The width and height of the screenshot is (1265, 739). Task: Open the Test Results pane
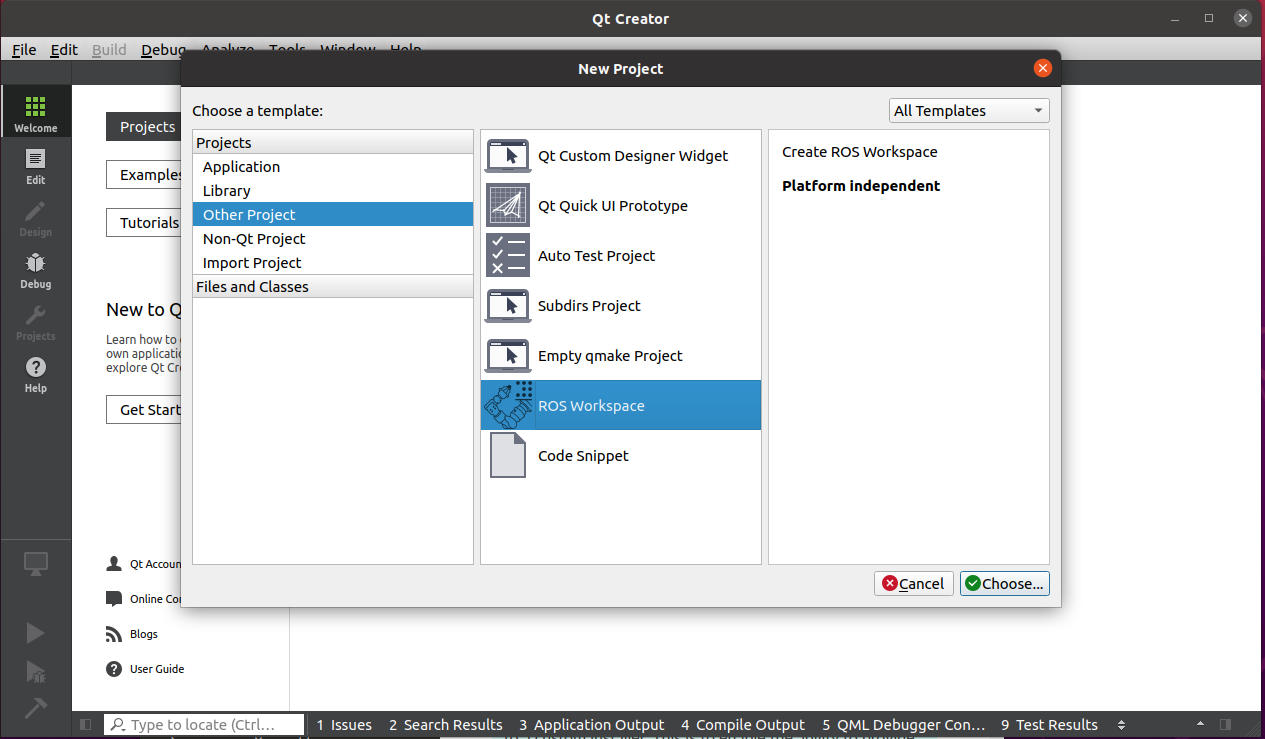[1050, 725]
